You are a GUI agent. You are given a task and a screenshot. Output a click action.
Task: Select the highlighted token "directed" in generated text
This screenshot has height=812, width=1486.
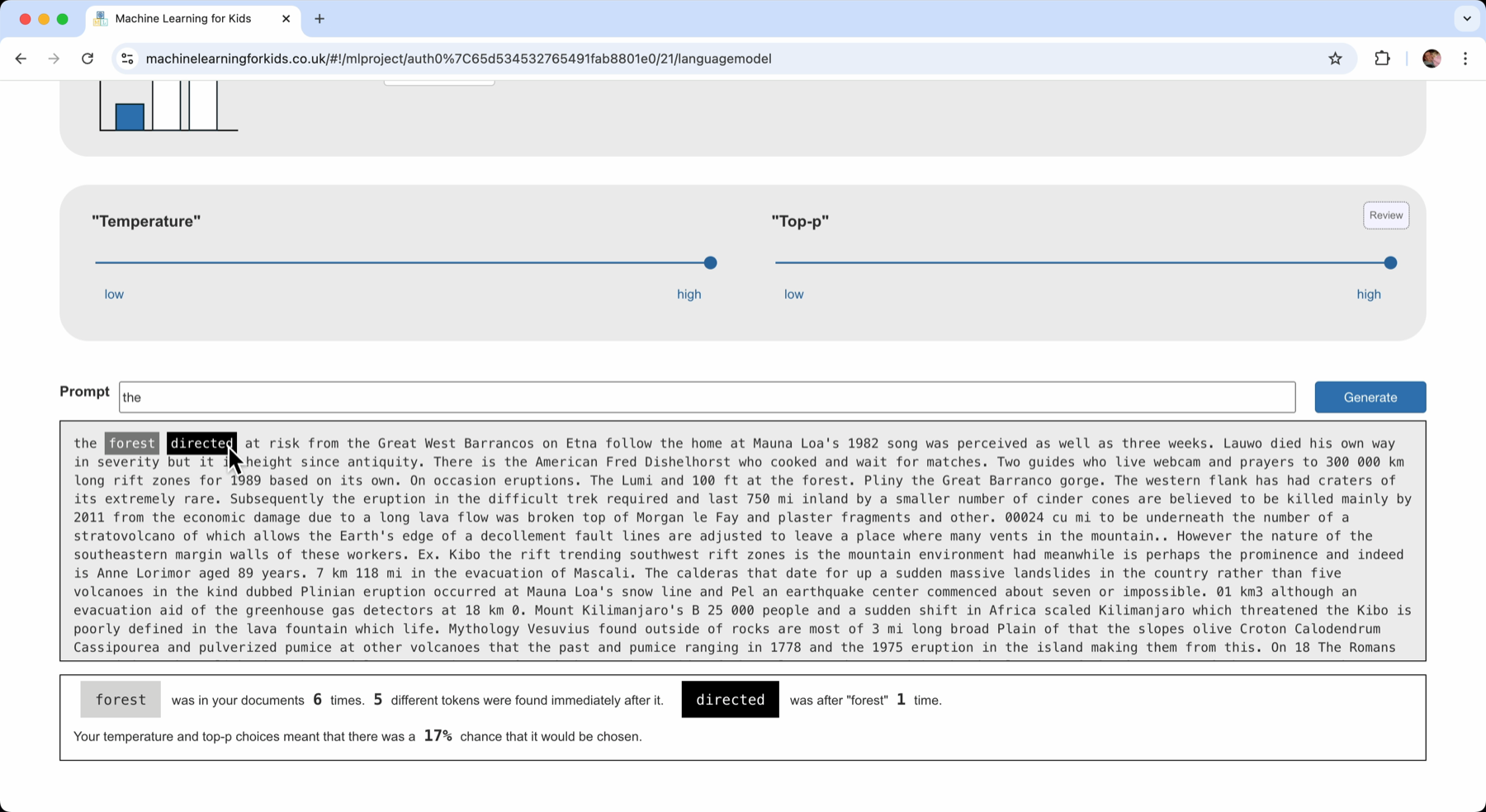pos(201,443)
